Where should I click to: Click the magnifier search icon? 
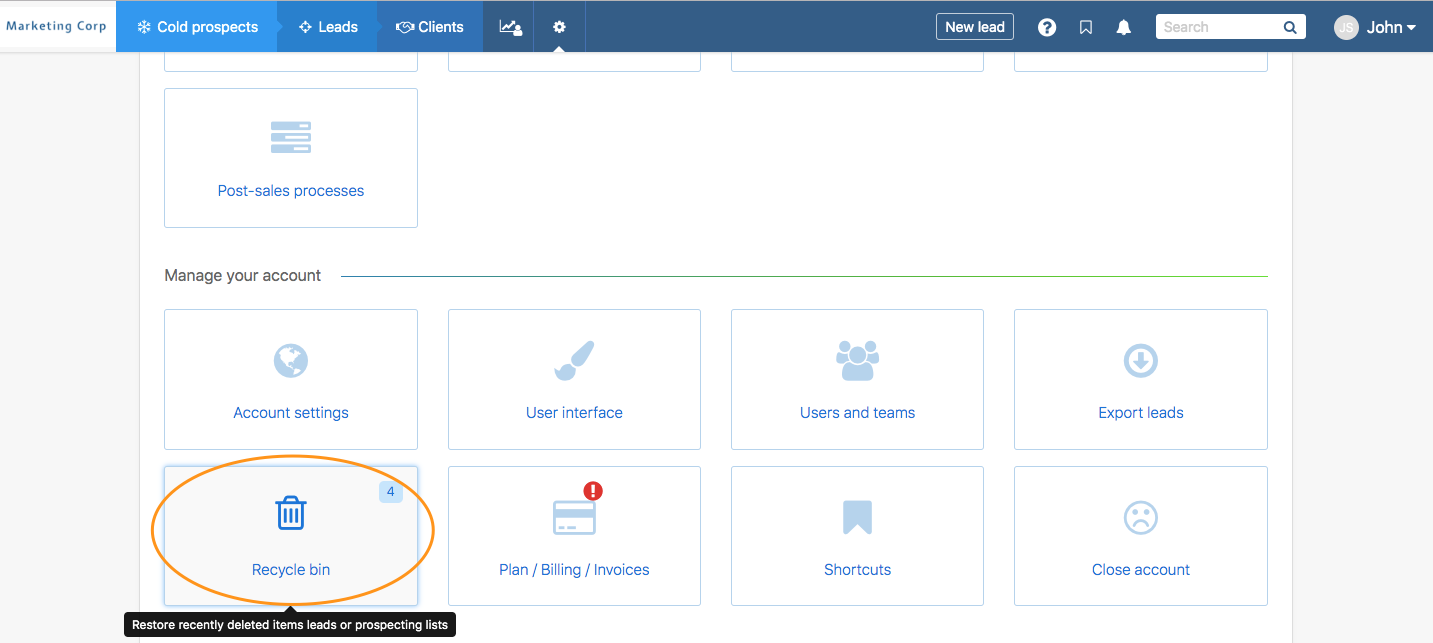pos(1290,27)
